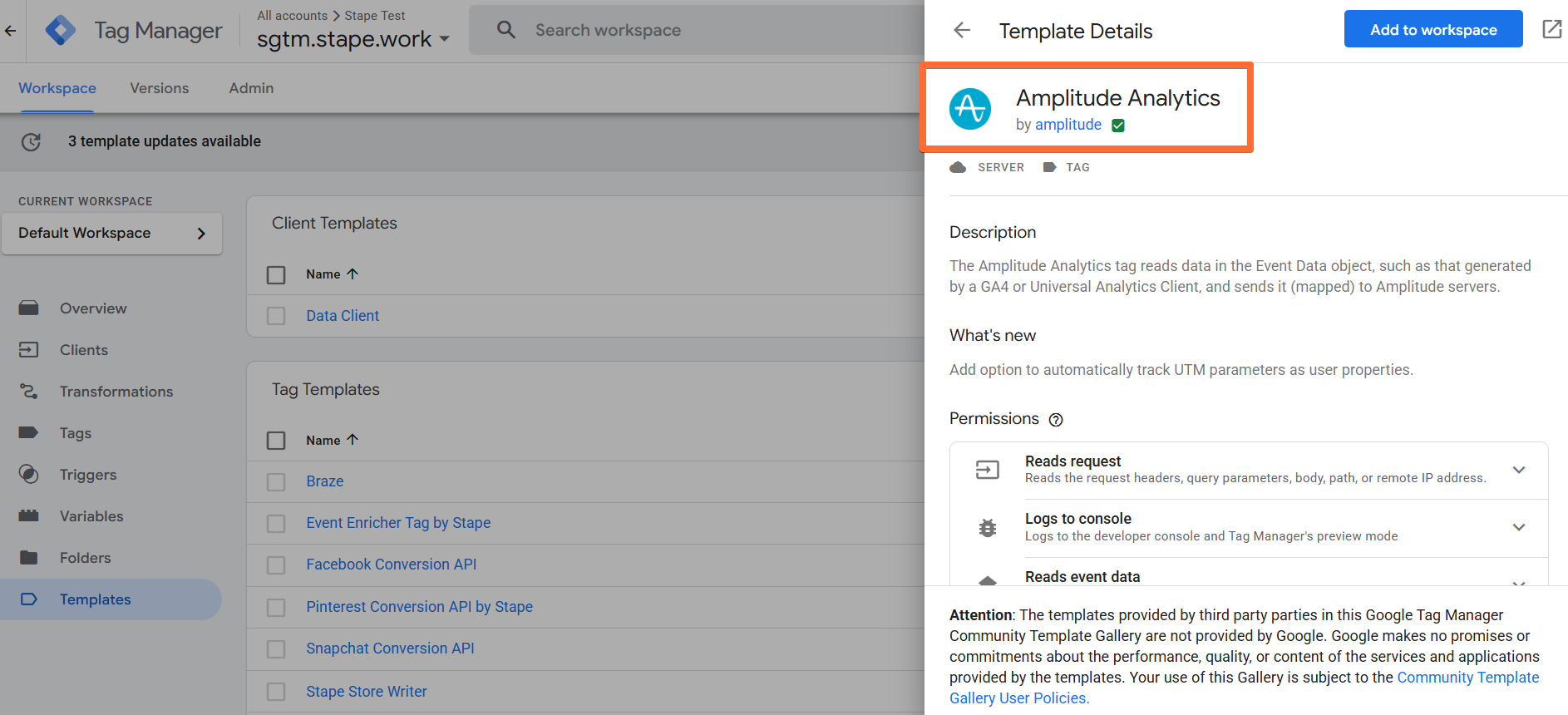Screen dimensions: 1568x715
Task: Check the Braze template checkbox
Action: coord(276,482)
